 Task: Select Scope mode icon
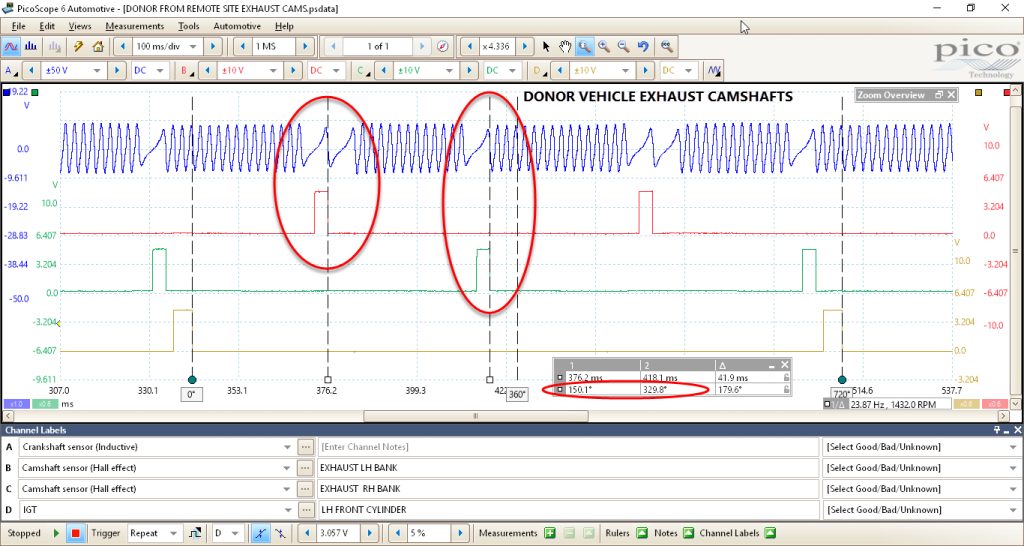click(x=11, y=47)
